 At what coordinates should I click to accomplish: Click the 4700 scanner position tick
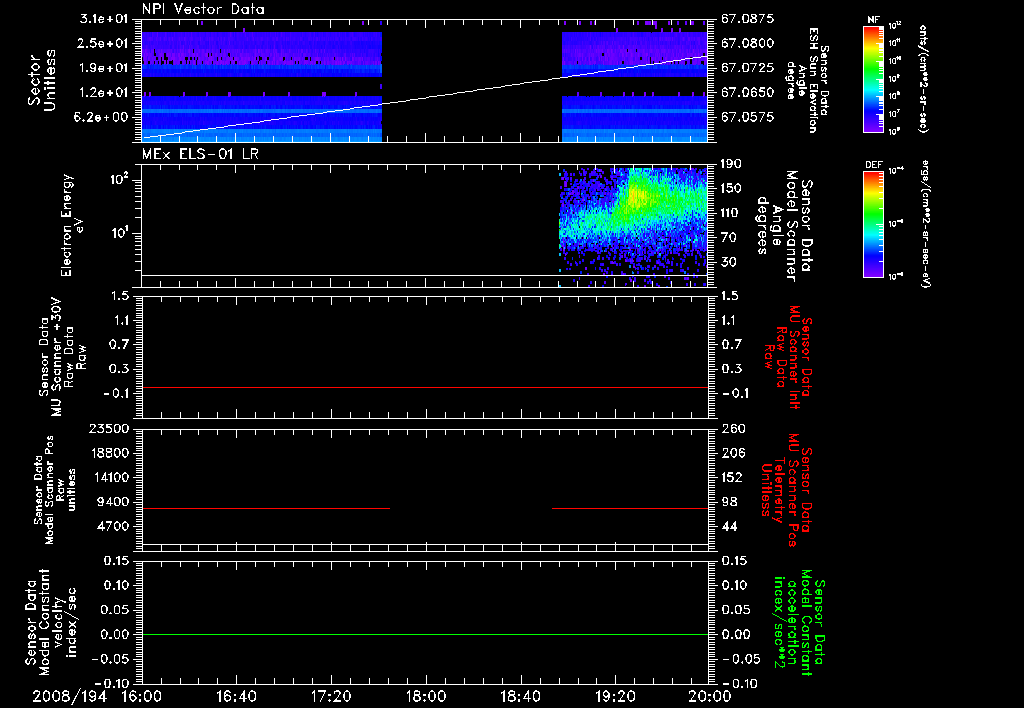[112, 526]
